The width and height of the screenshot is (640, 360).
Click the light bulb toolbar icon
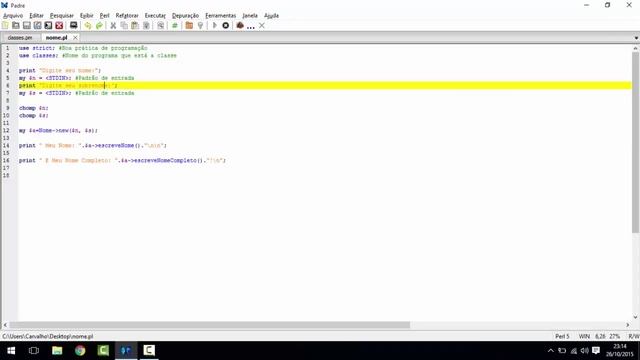[x=200, y=25]
